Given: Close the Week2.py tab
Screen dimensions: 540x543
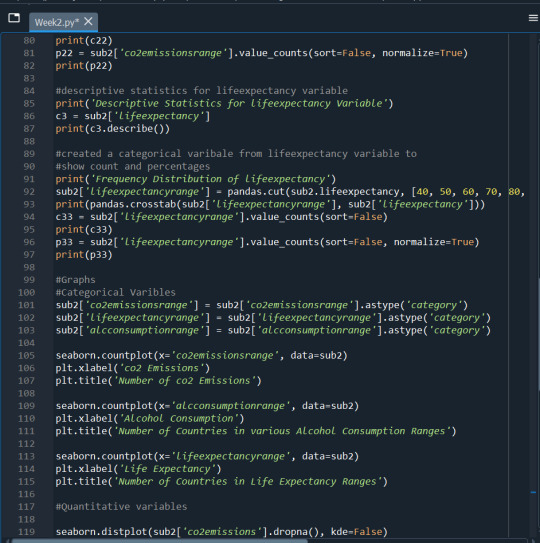Looking at the screenshot, I should click(88, 21).
